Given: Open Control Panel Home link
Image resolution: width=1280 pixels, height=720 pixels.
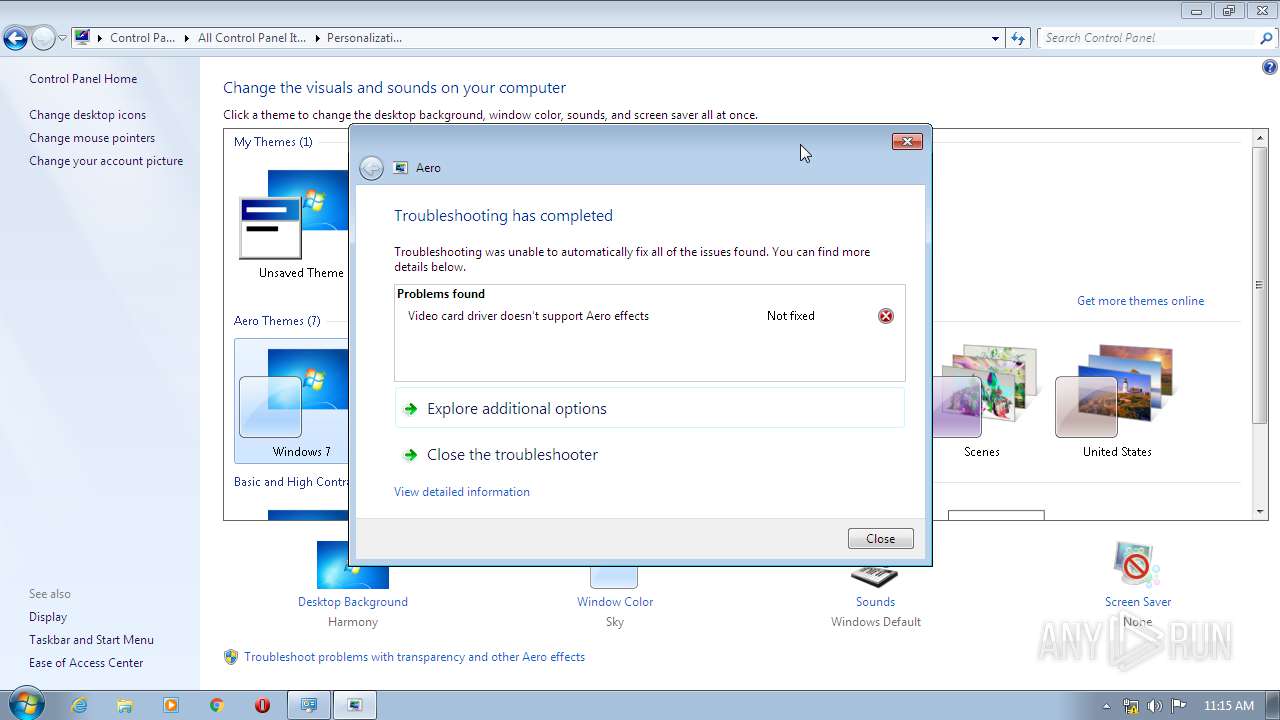Looking at the screenshot, I should (83, 79).
